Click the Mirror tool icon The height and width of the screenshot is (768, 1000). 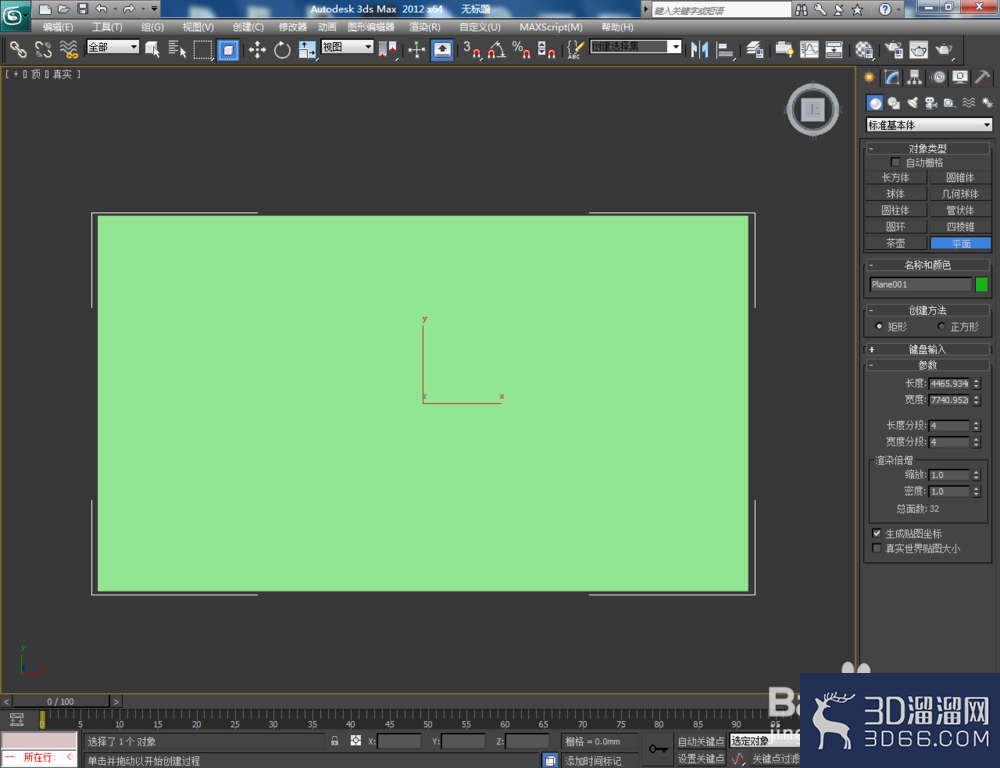pos(700,49)
